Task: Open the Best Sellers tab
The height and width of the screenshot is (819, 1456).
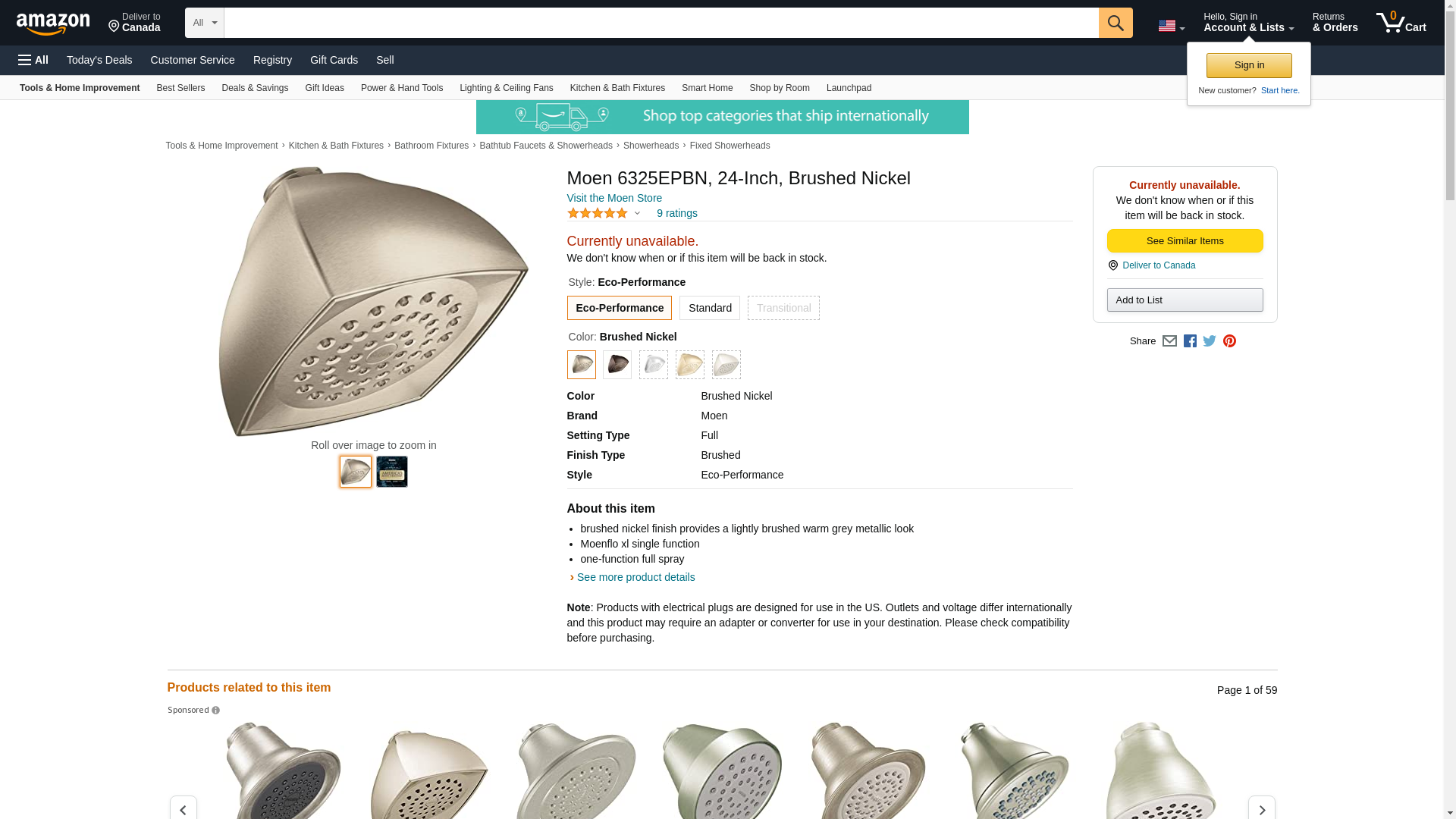Action: [x=180, y=88]
